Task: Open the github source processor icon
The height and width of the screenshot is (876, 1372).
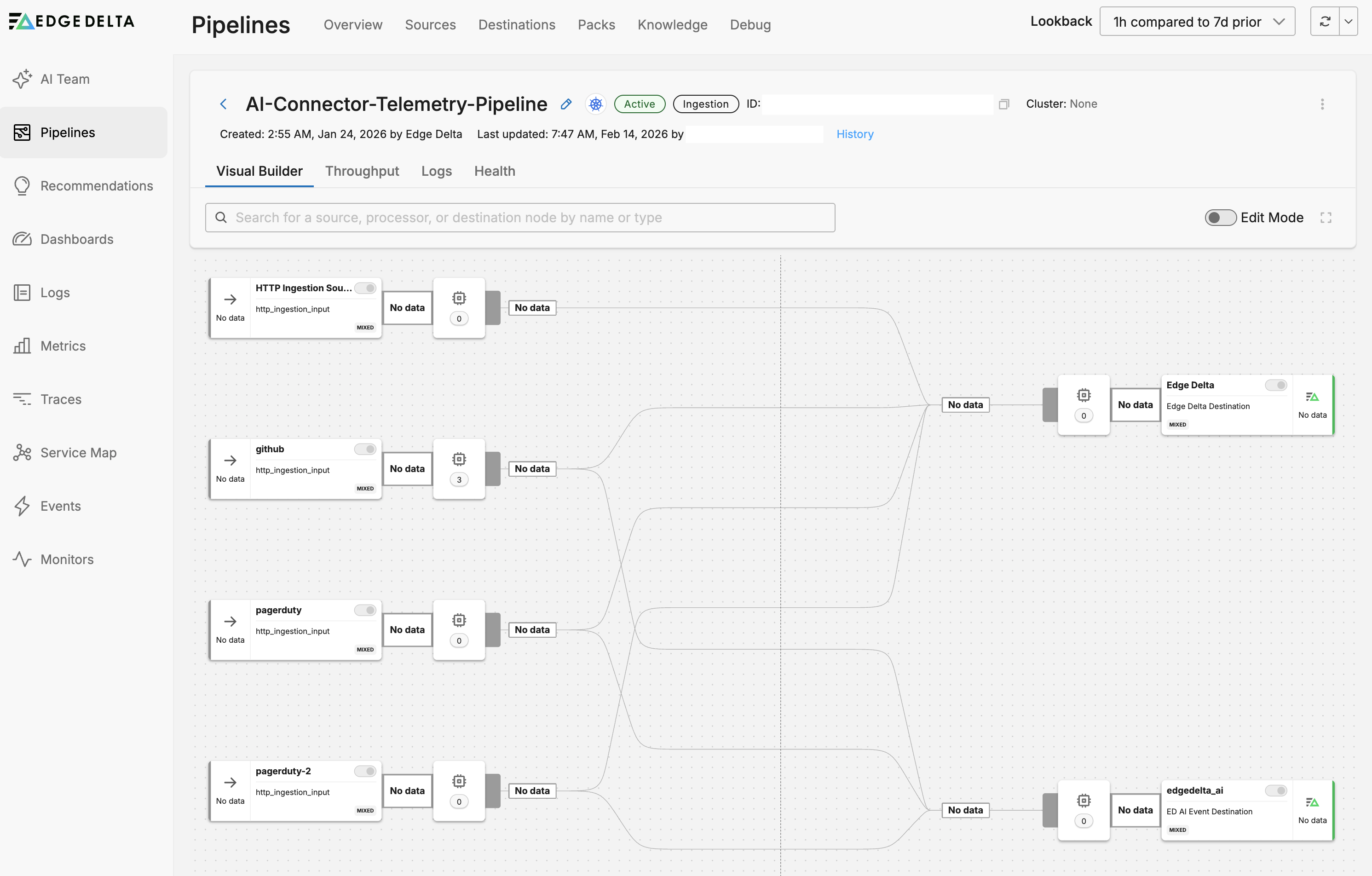Action: click(459, 460)
